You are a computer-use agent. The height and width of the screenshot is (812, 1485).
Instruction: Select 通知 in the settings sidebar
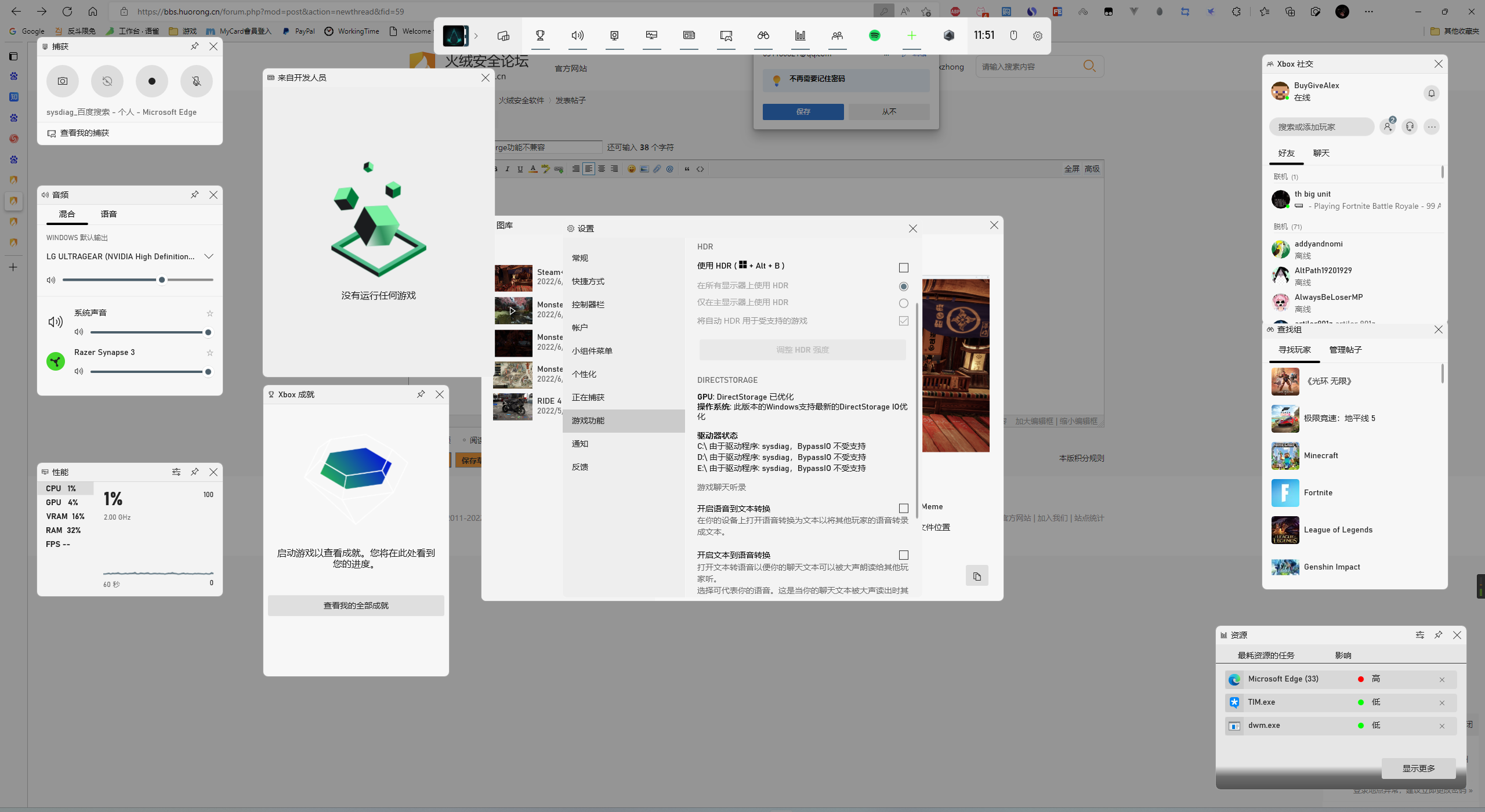[579, 444]
